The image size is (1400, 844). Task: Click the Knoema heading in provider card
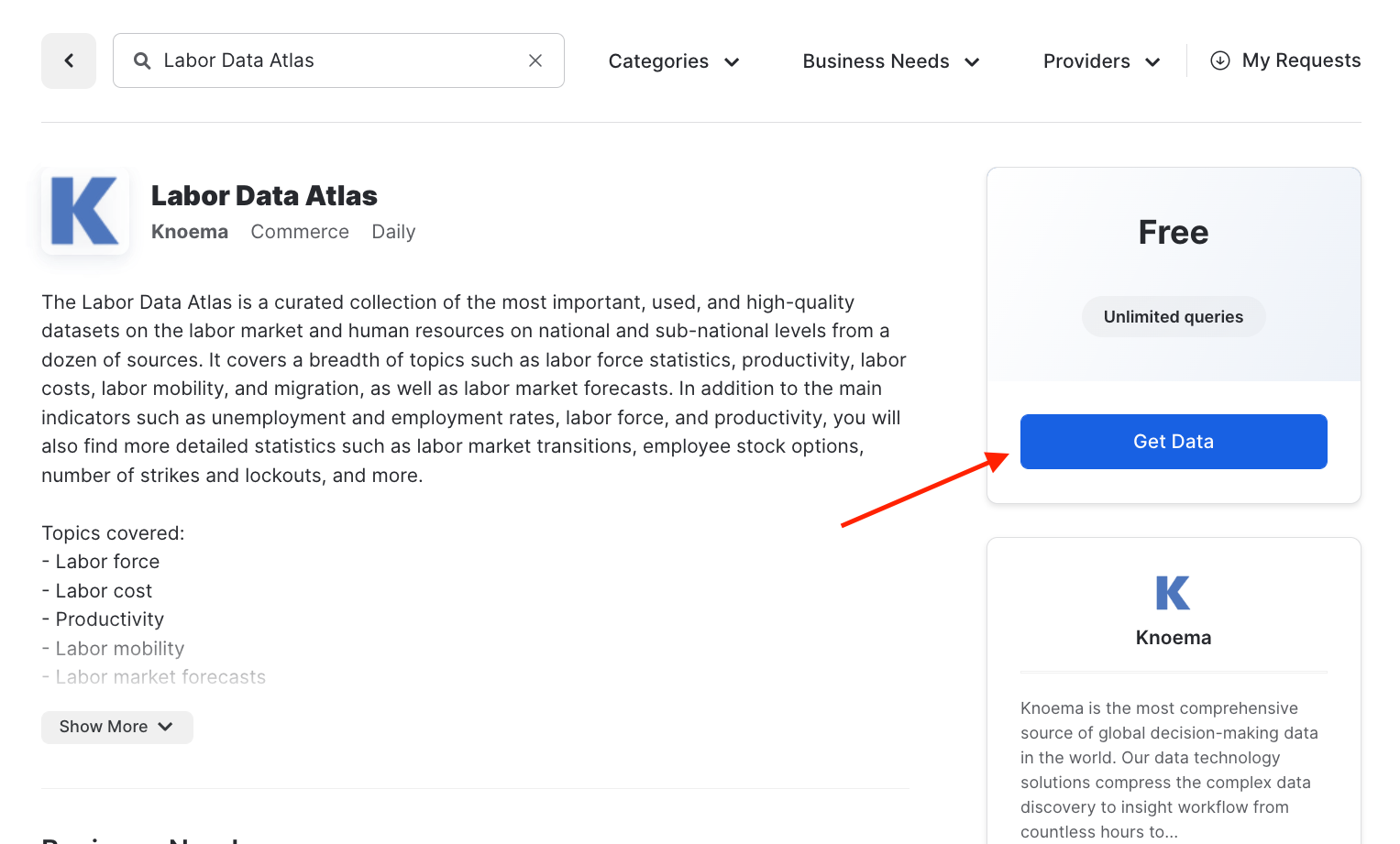tap(1173, 638)
